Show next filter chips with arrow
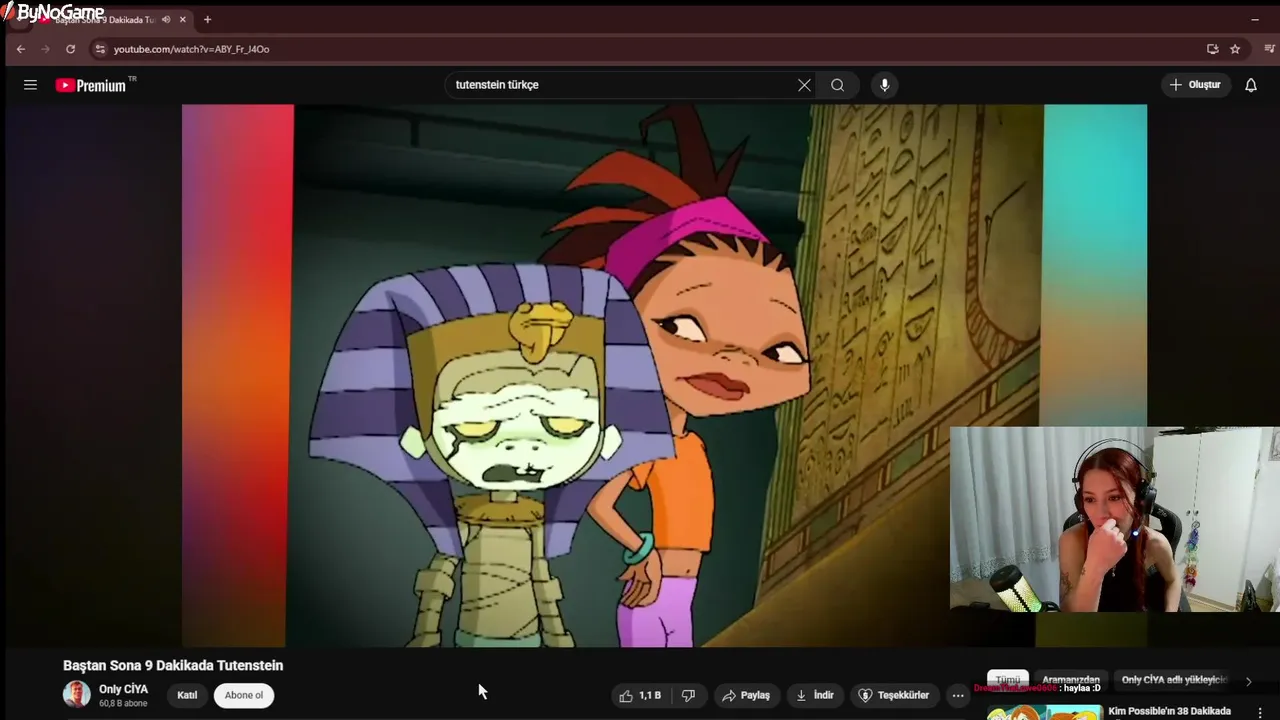Viewport: 1280px width, 720px height. 1248,681
